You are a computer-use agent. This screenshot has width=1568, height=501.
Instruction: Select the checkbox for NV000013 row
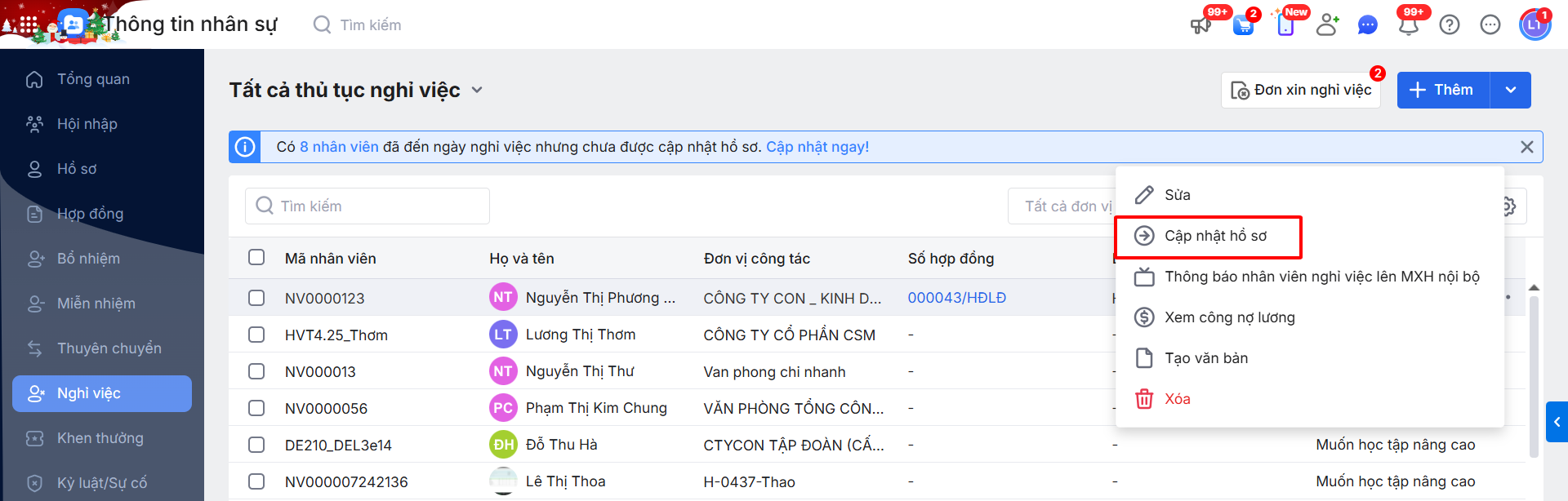(x=256, y=371)
